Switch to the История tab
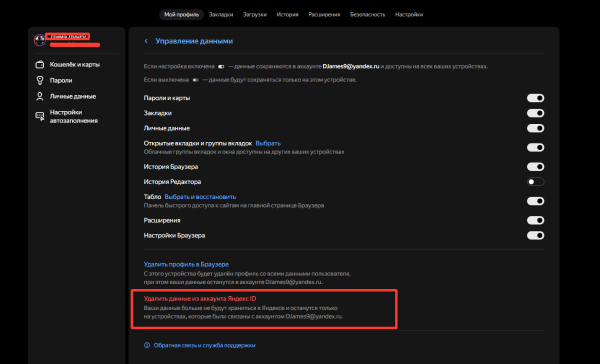The height and width of the screenshot is (364, 600). pyautogui.click(x=287, y=15)
